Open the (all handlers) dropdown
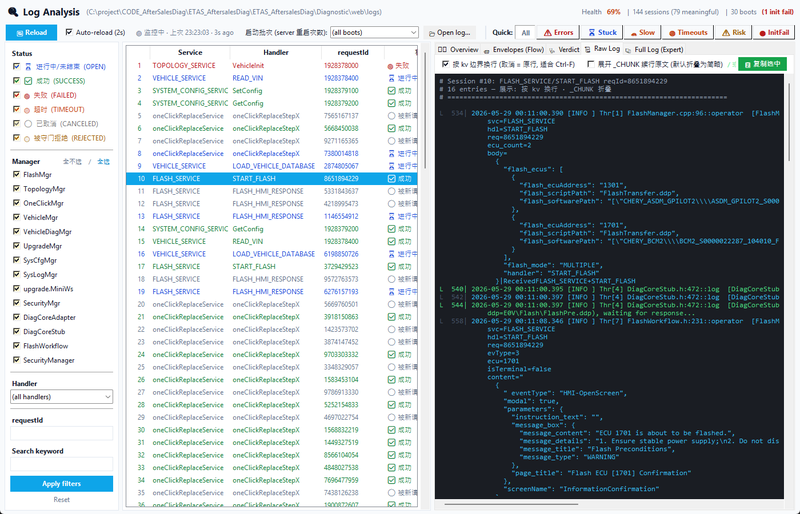This screenshot has height=514, width=800. (x=61, y=397)
